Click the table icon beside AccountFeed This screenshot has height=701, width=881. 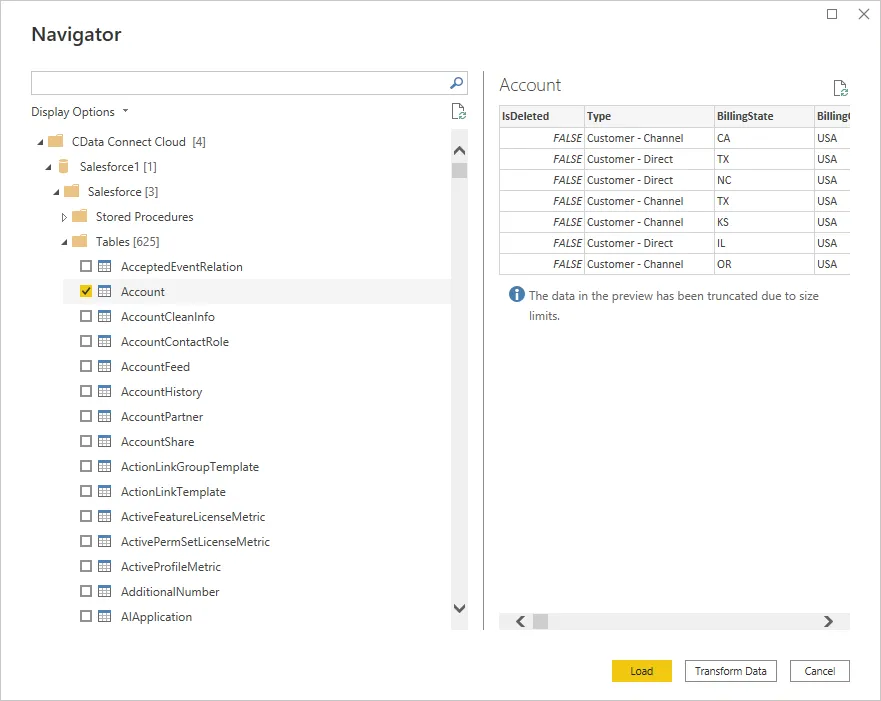(104, 366)
